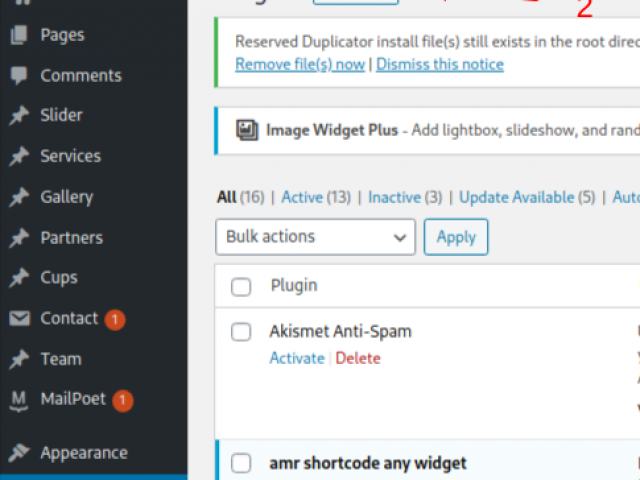The width and height of the screenshot is (640, 480).
Task: Open Comments via the speech bubble icon
Action: [x=19, y=76]
